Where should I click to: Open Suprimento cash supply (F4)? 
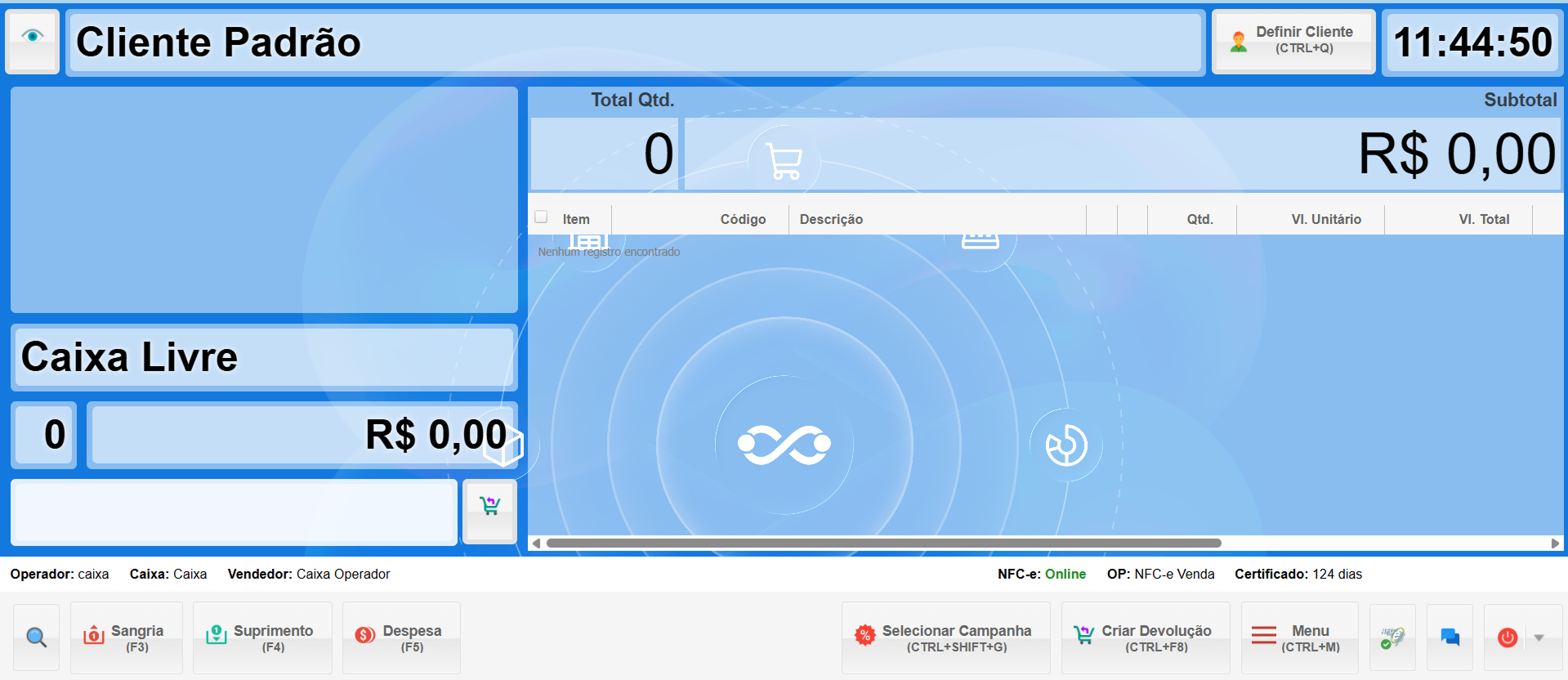[262, 637]
